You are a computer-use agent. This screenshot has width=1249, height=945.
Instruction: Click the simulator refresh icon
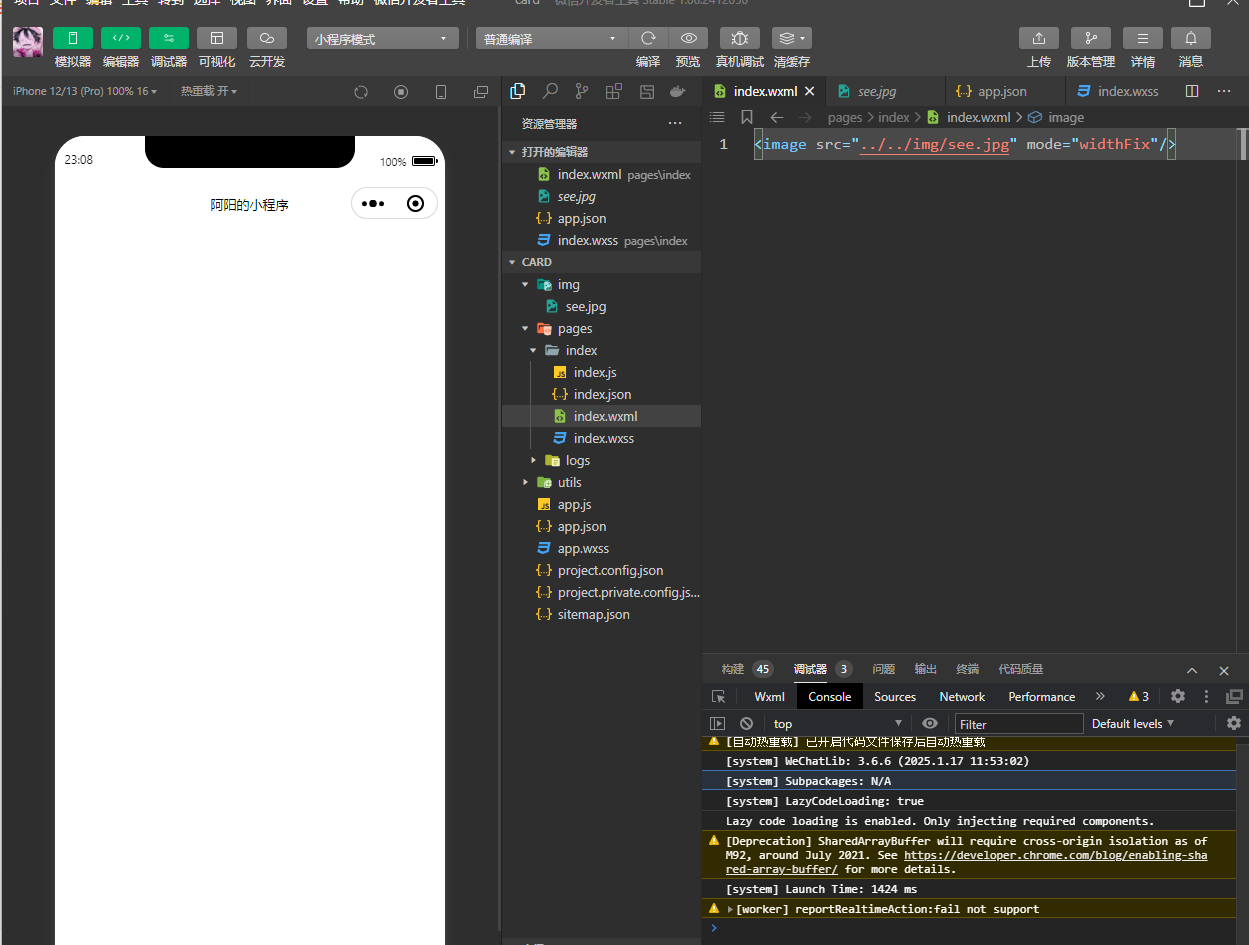(x=362, y=92)
